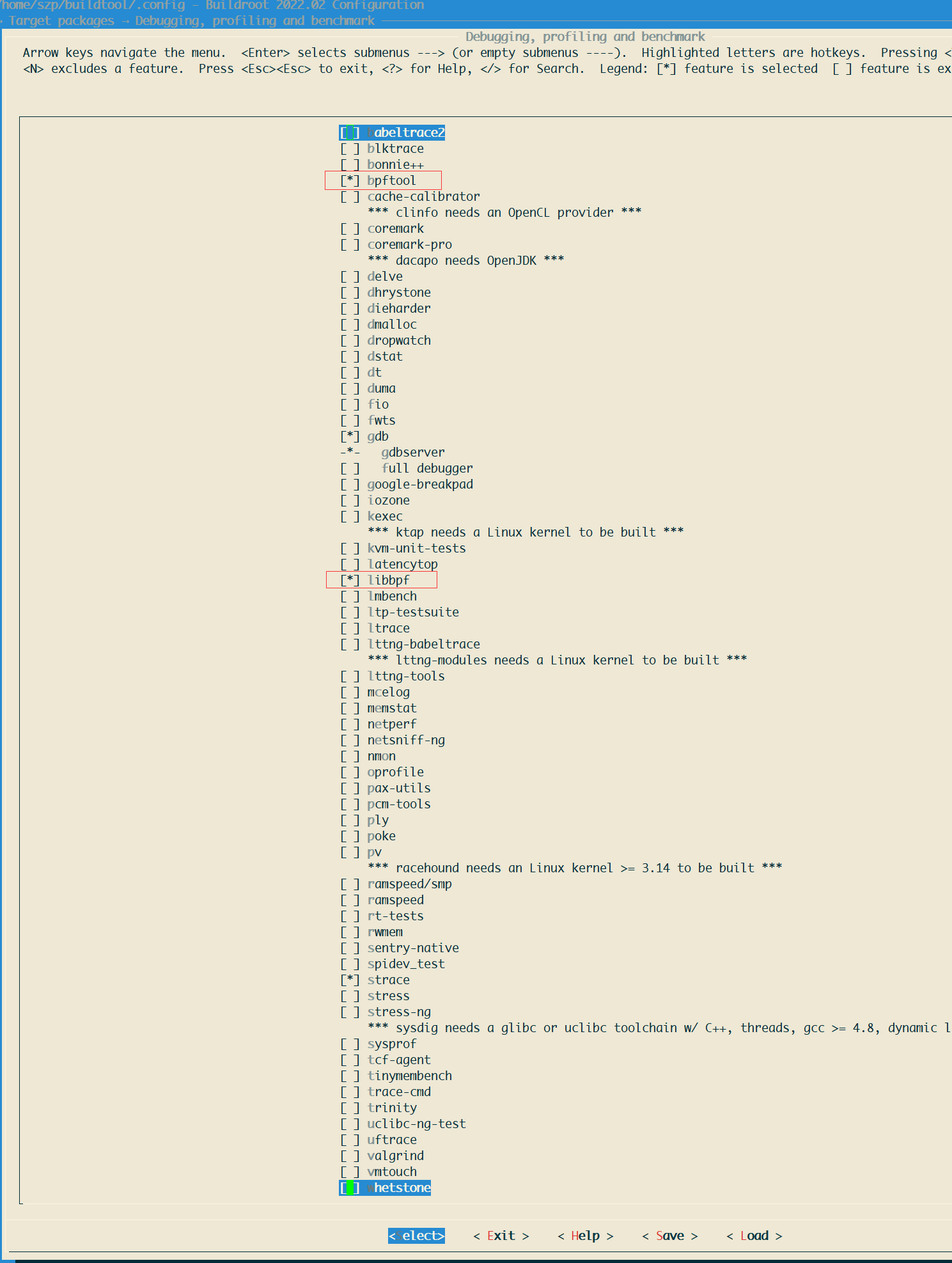Enable the bonnie++ checkbox
Image resolution: width=952 pixels, height=1263 pixels.
[x=350, y=164]
